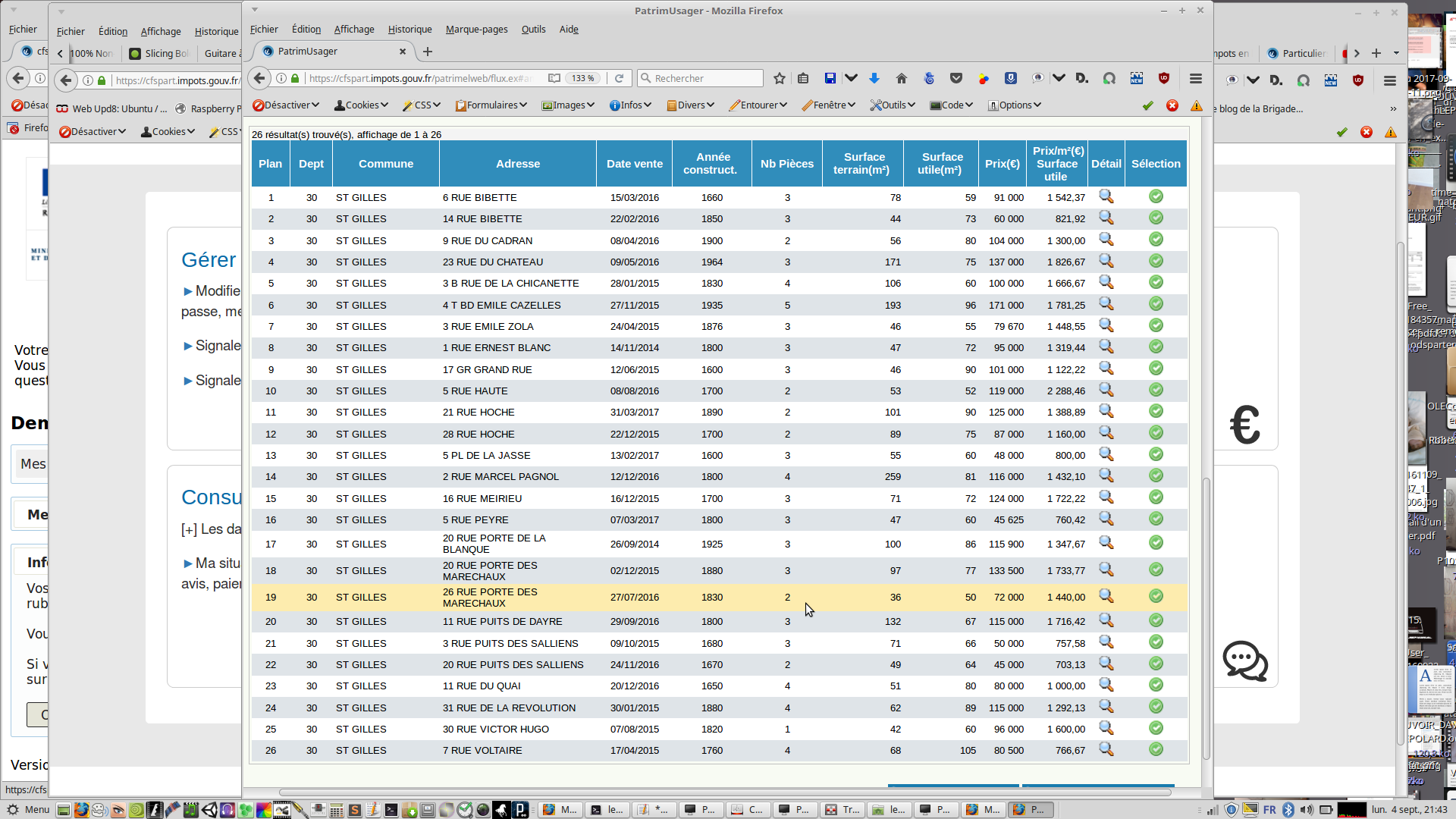Expand the Formulaires dropdown
1456x819 pixels.
coord(491,105)
